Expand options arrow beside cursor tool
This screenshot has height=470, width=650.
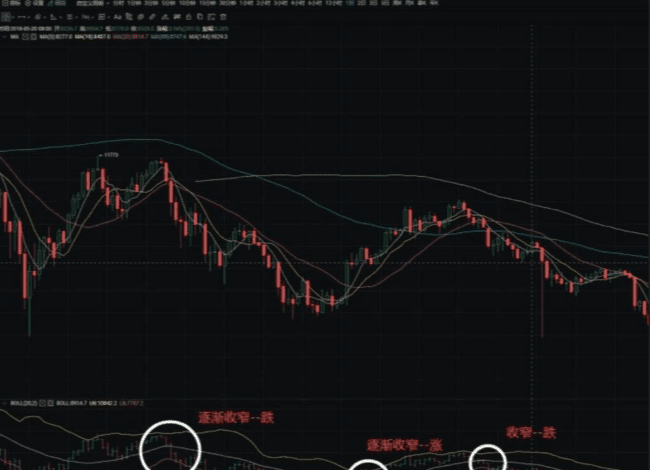click(13, 17)
